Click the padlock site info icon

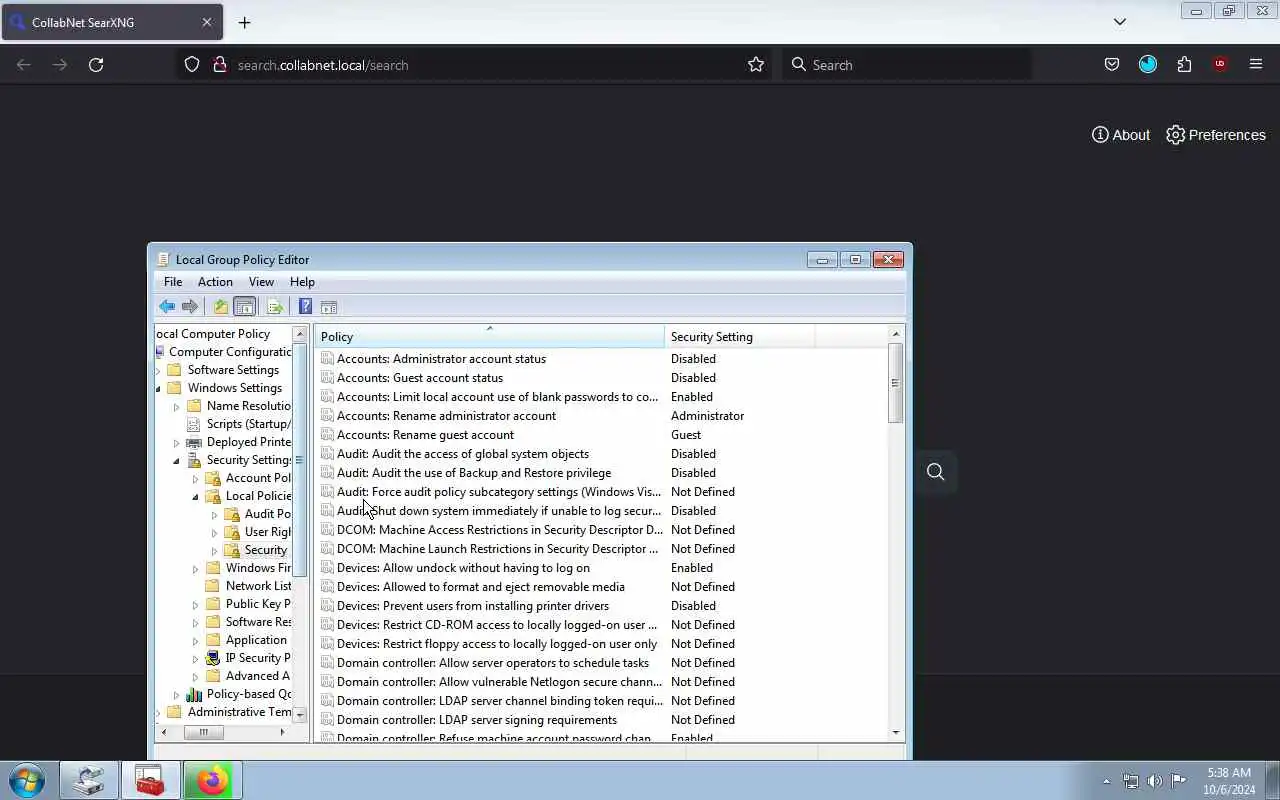[x=220, y=65]
